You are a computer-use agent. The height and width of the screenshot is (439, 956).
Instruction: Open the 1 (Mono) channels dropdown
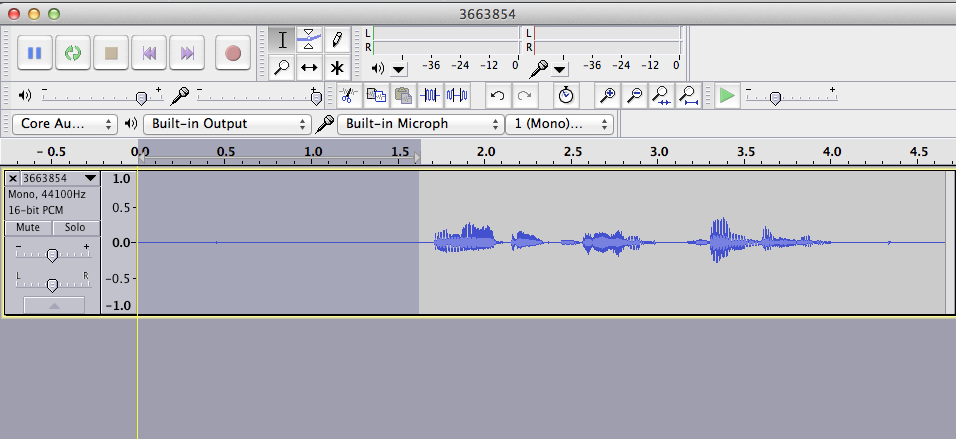pos(560,124)
